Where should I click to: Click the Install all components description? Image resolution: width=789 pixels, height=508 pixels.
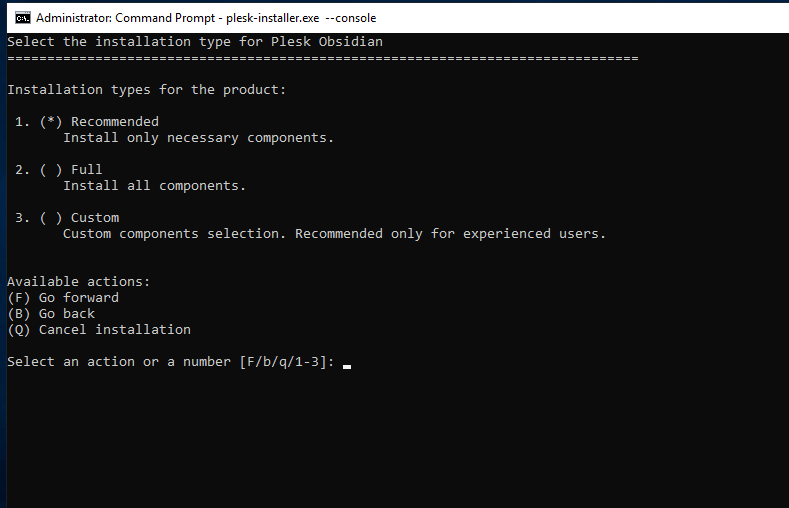[154, 186]
